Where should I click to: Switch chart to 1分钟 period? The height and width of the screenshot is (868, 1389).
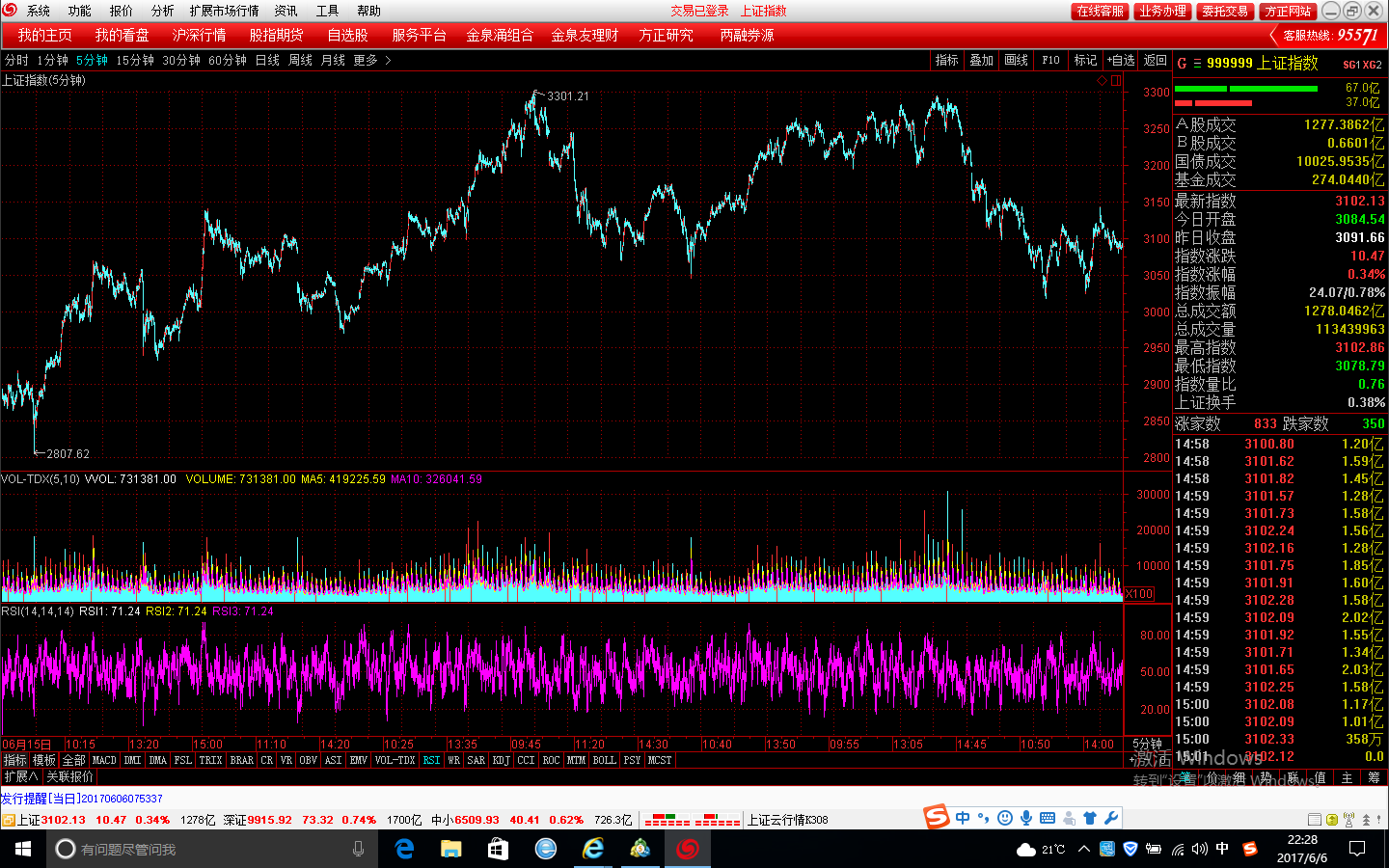pyautogui.click(x=53, y=60)
